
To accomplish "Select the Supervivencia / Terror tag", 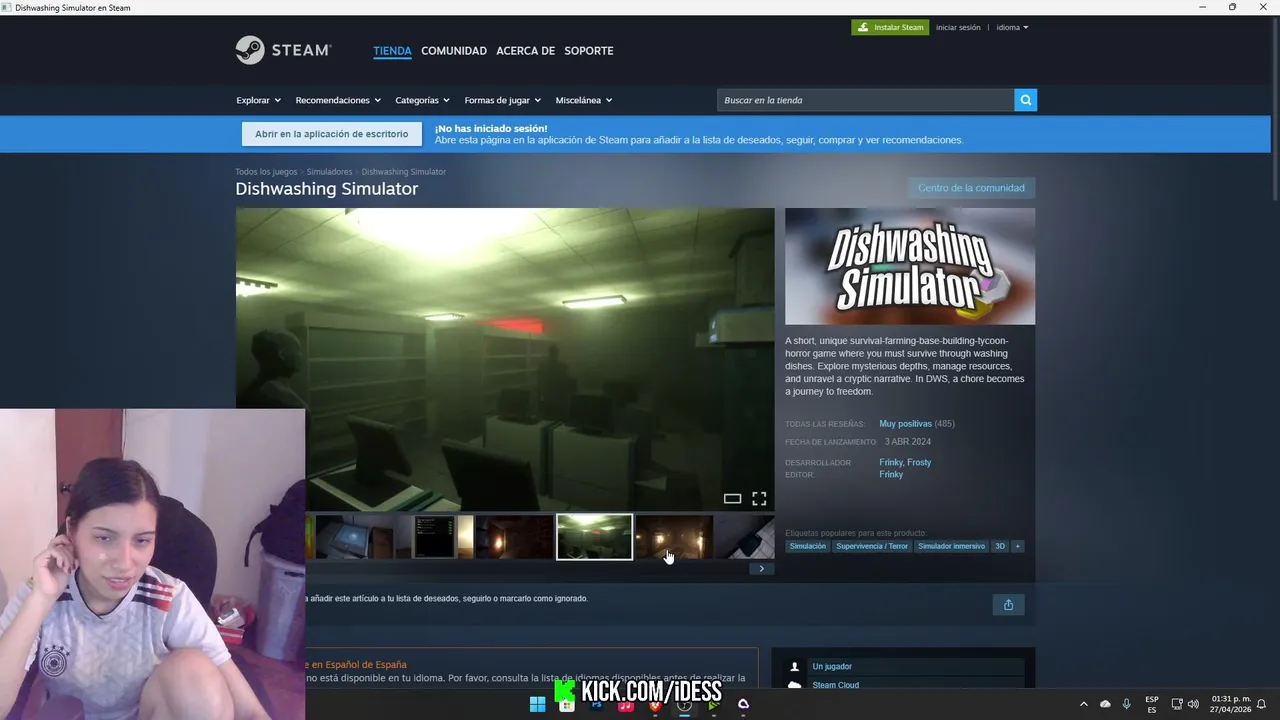I will pos(872,546).
